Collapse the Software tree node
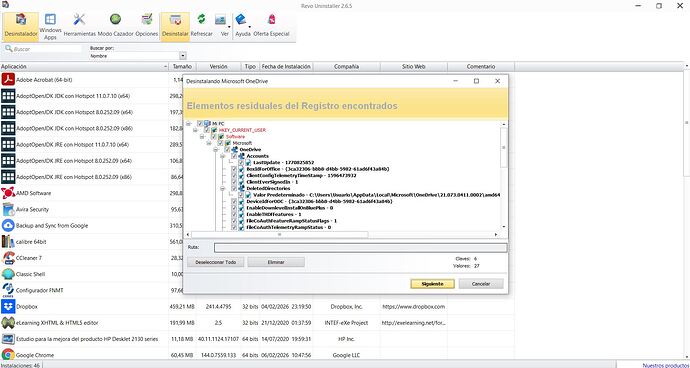 click(x=202, y=136)
